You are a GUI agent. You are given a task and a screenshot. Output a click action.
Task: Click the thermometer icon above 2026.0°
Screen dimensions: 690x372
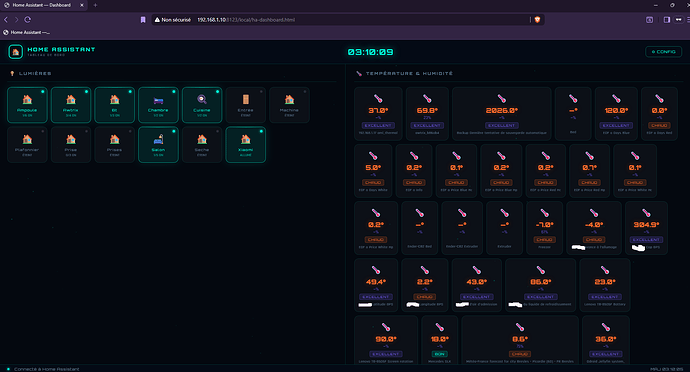click(501, 99)
